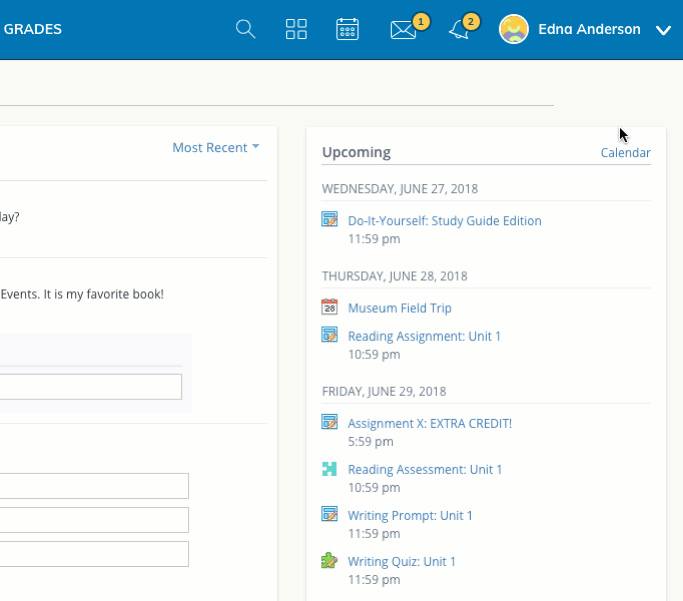Click the Museum Field Trip event icon
Screen dimensions: 683x601
tap(330, 307)
